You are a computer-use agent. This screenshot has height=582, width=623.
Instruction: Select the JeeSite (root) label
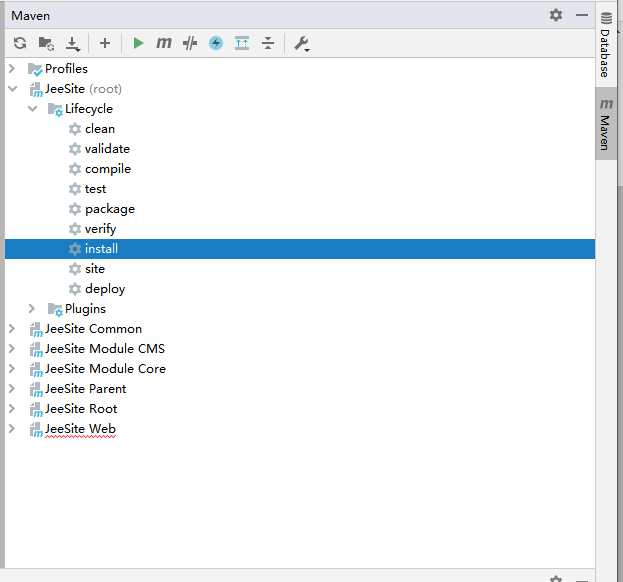coord(83,89)
